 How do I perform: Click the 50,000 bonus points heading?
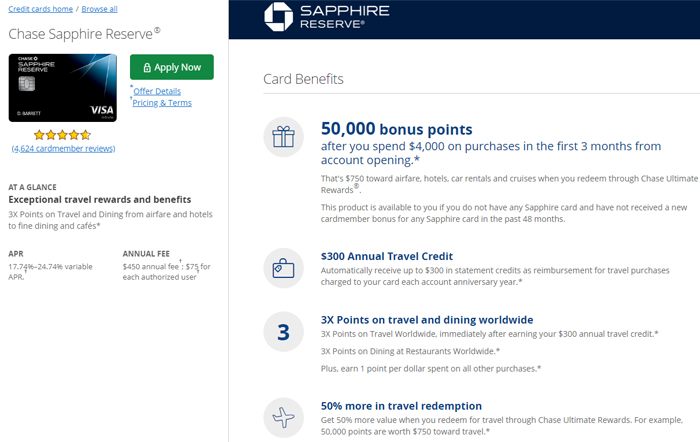(x=396, y=129)
